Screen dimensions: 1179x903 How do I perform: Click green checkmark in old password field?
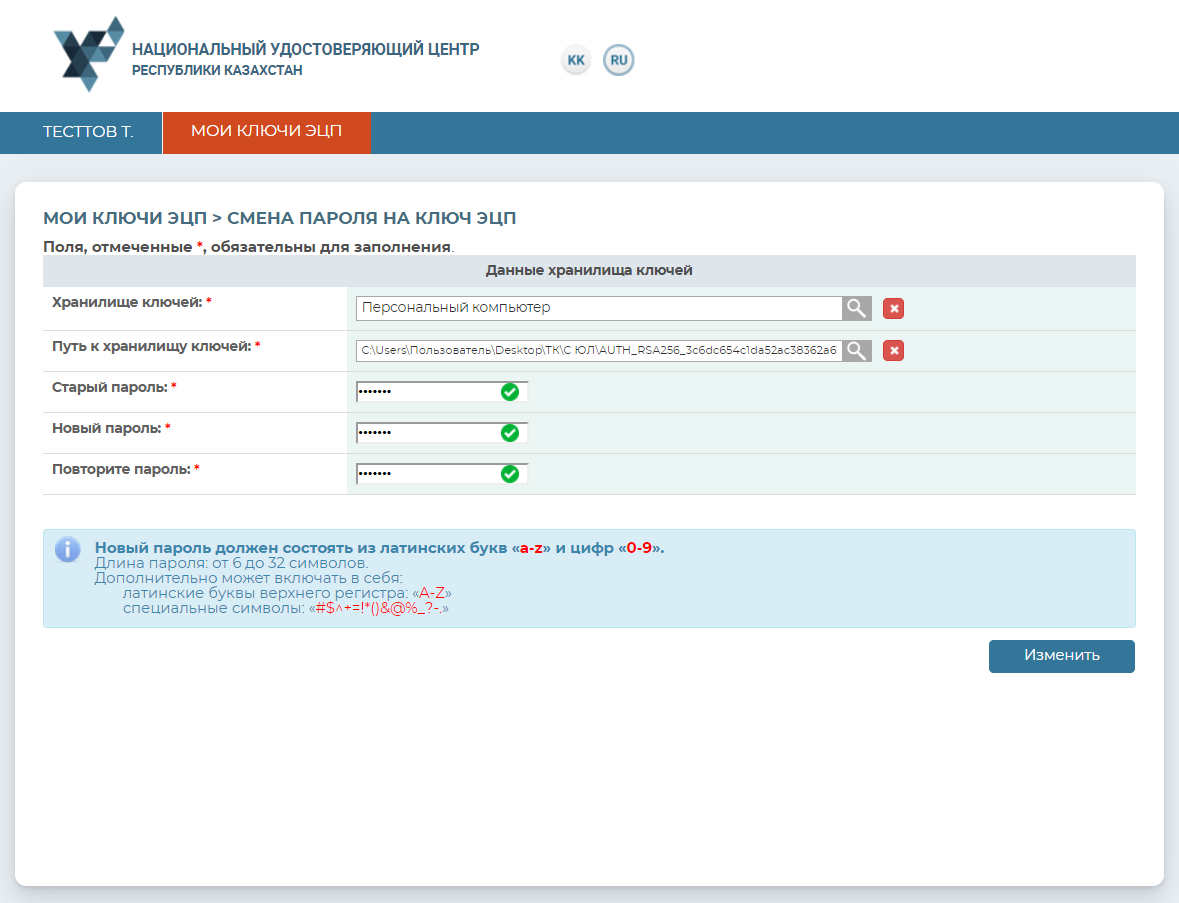tap(510, 392)
